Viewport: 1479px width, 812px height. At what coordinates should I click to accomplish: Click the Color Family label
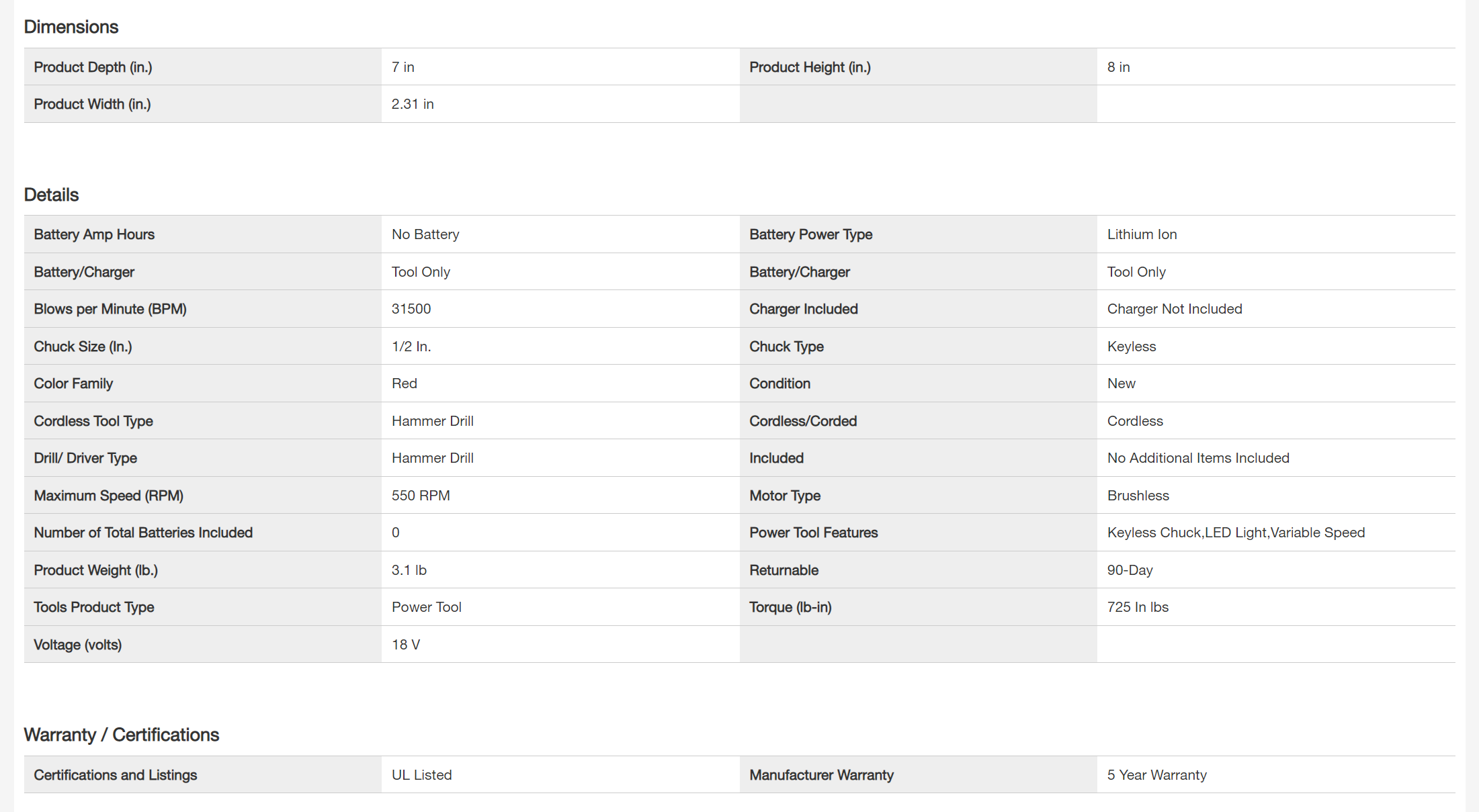(73, 384)
